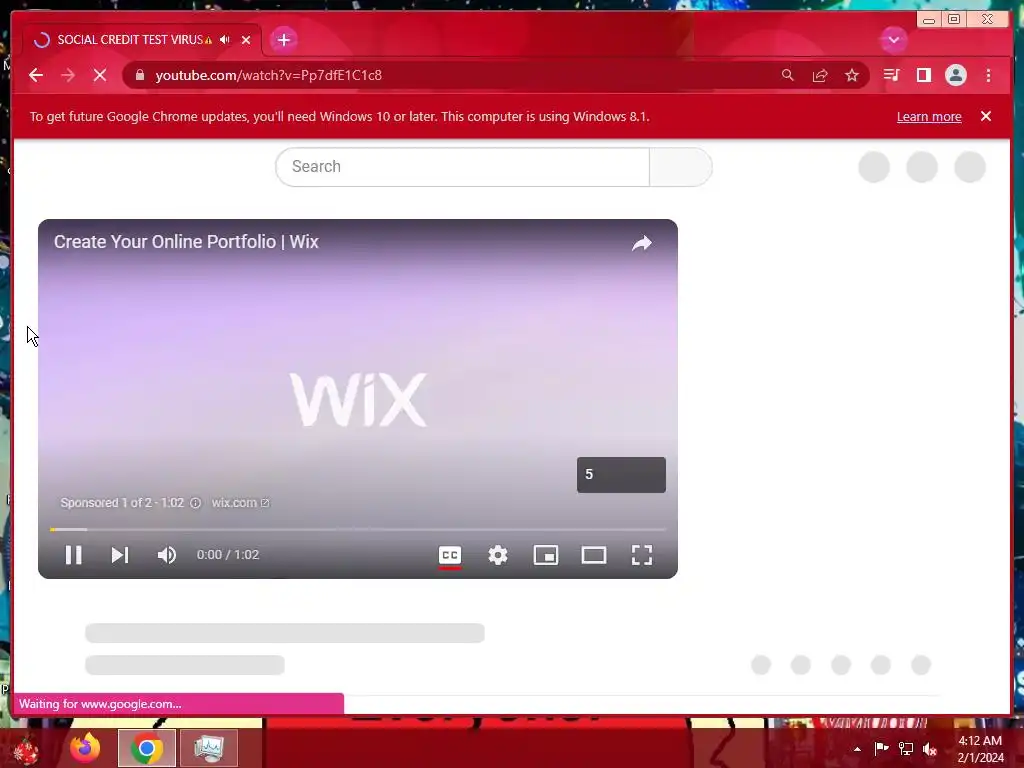Mute the video player volume
1024x768 pixels.
[167, 554]
